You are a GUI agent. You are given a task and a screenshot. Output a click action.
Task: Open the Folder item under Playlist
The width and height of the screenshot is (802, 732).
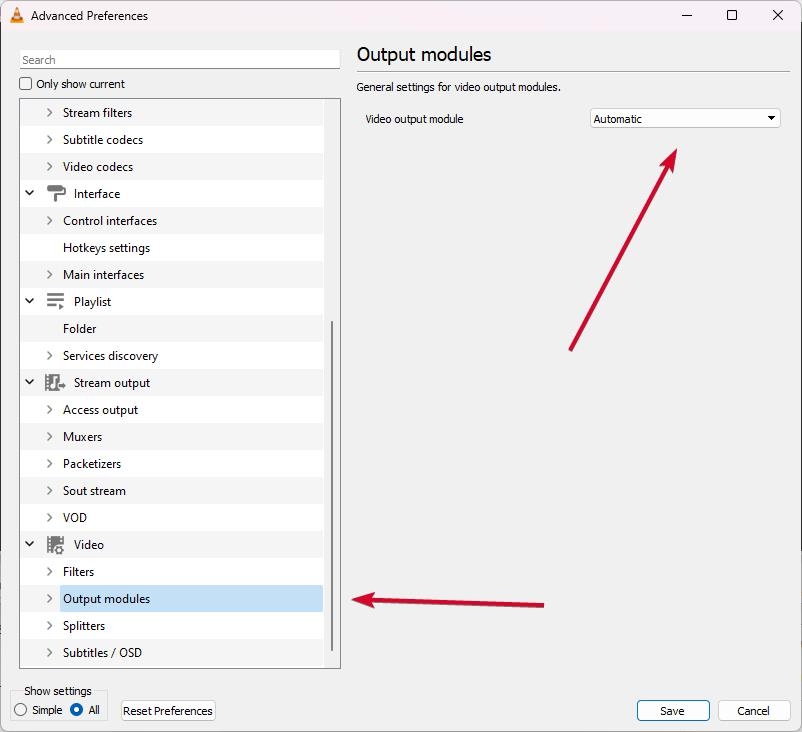tap(79, 328)
